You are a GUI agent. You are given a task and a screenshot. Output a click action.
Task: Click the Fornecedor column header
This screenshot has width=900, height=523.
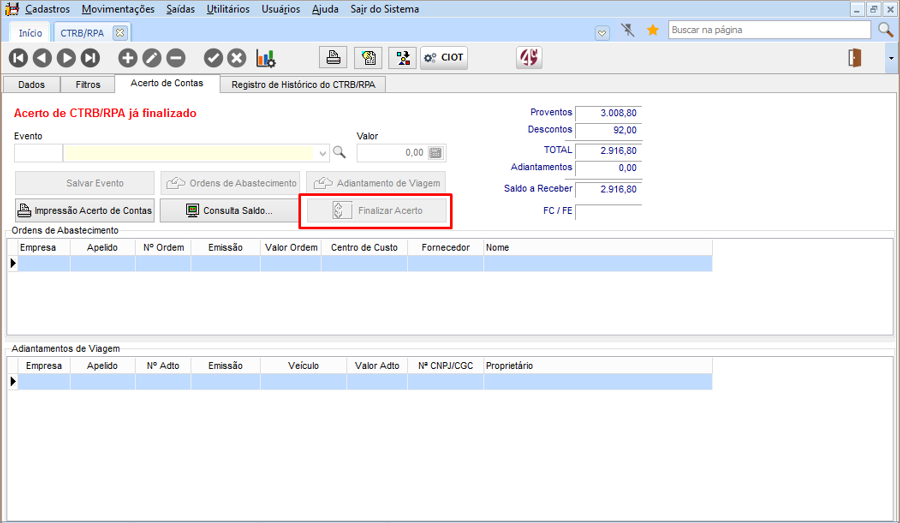(x=445, y=247)
